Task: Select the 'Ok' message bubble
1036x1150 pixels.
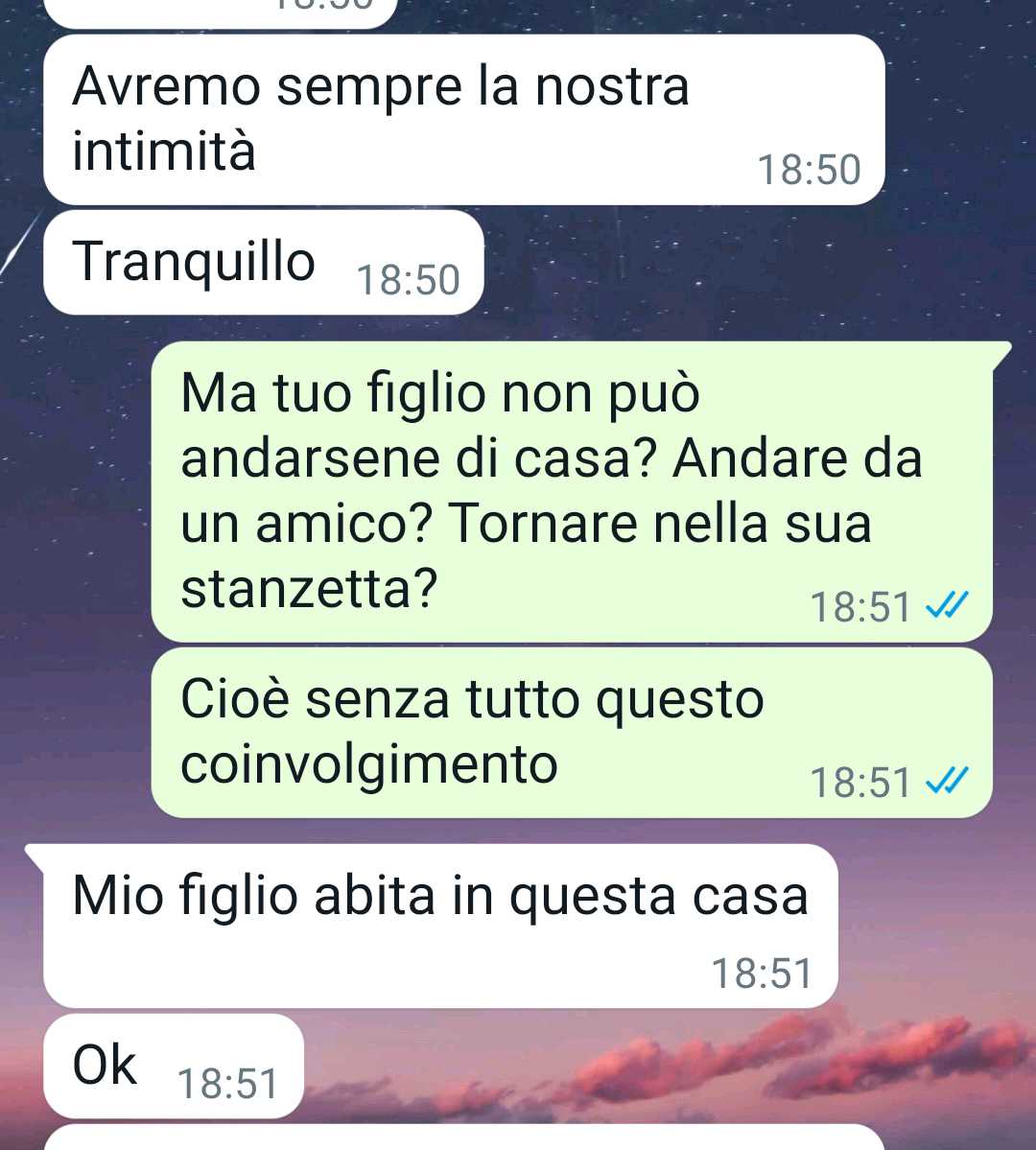Action: point(174,1066)
